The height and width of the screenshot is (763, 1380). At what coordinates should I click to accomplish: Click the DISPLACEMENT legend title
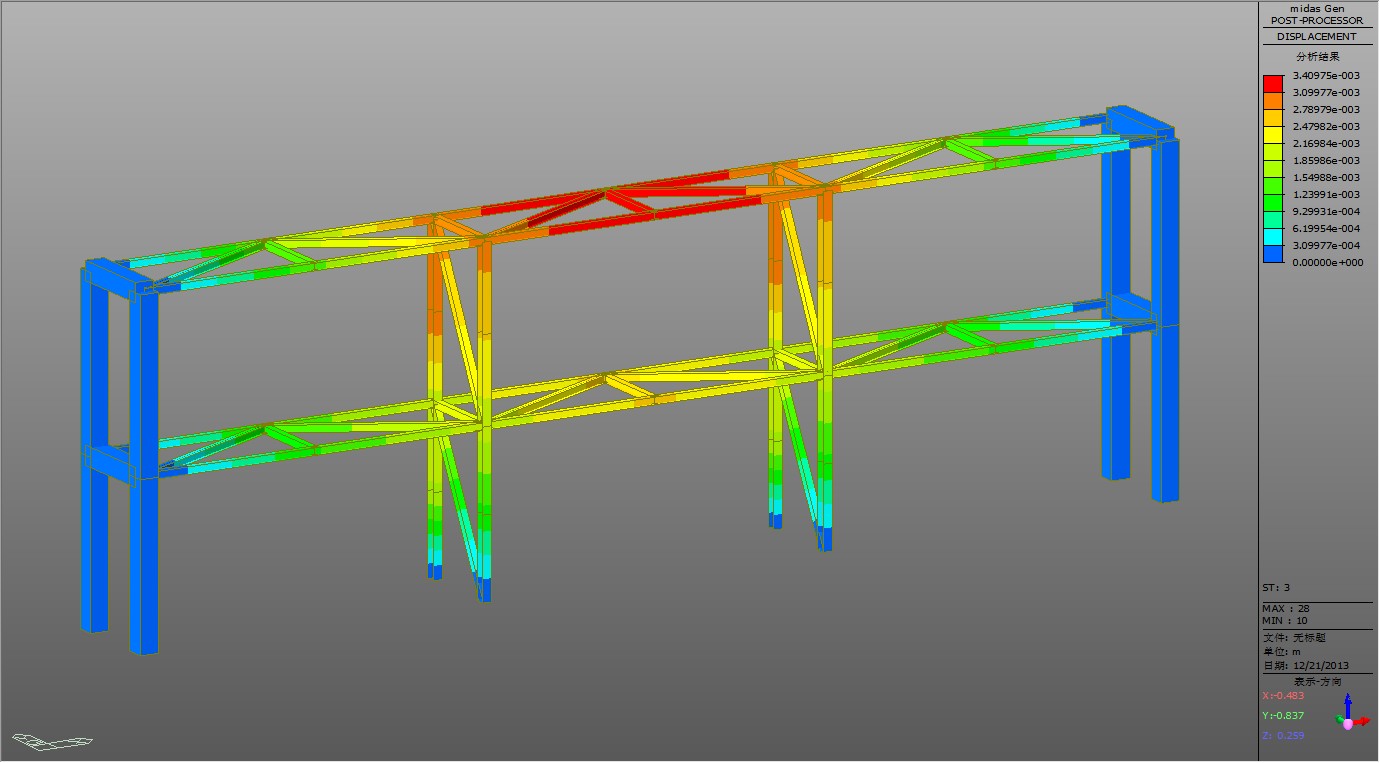coord(1317,37)
